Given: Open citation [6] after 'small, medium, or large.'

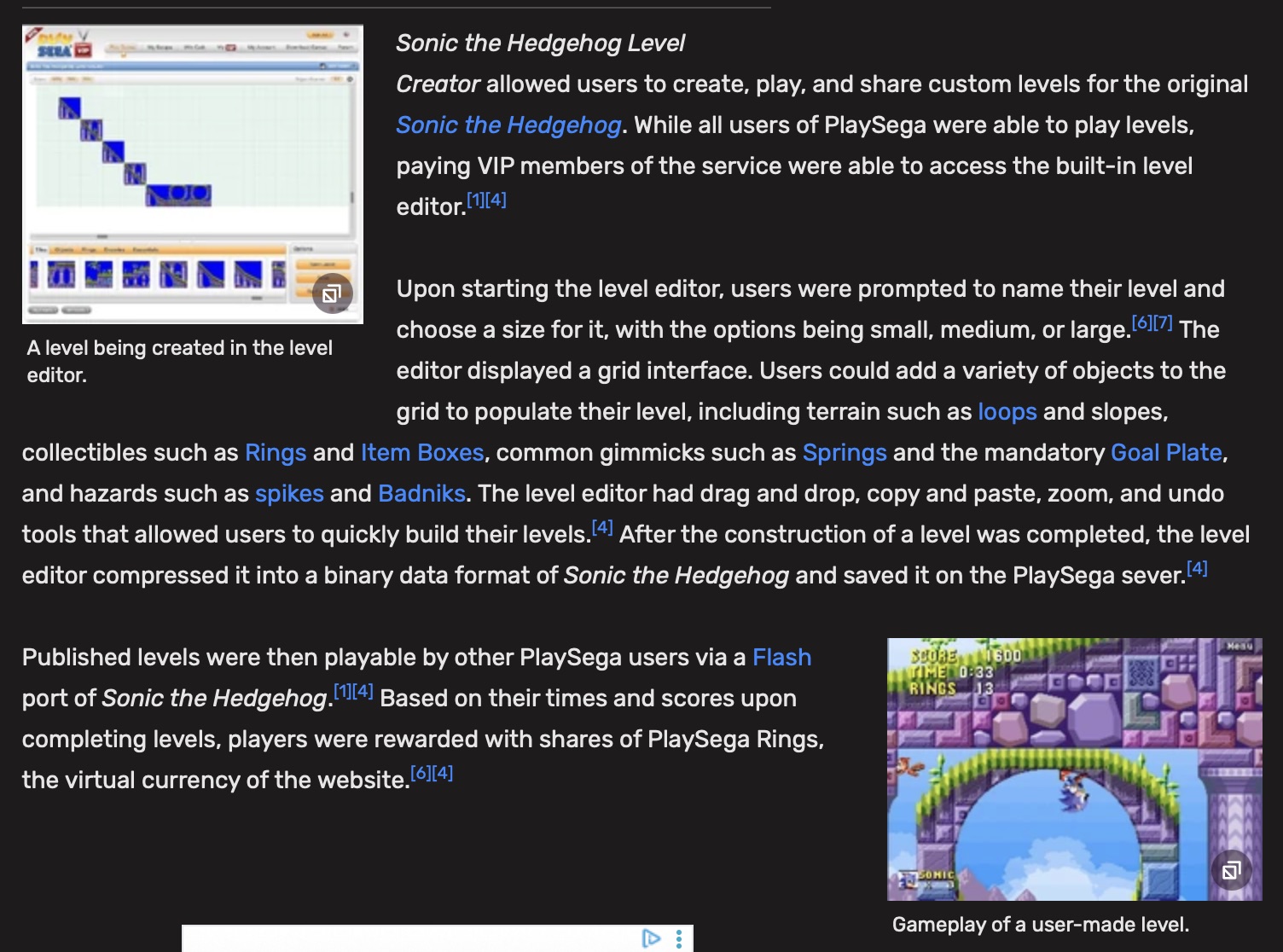Looking at the screenshot, I should (1141, 322).
